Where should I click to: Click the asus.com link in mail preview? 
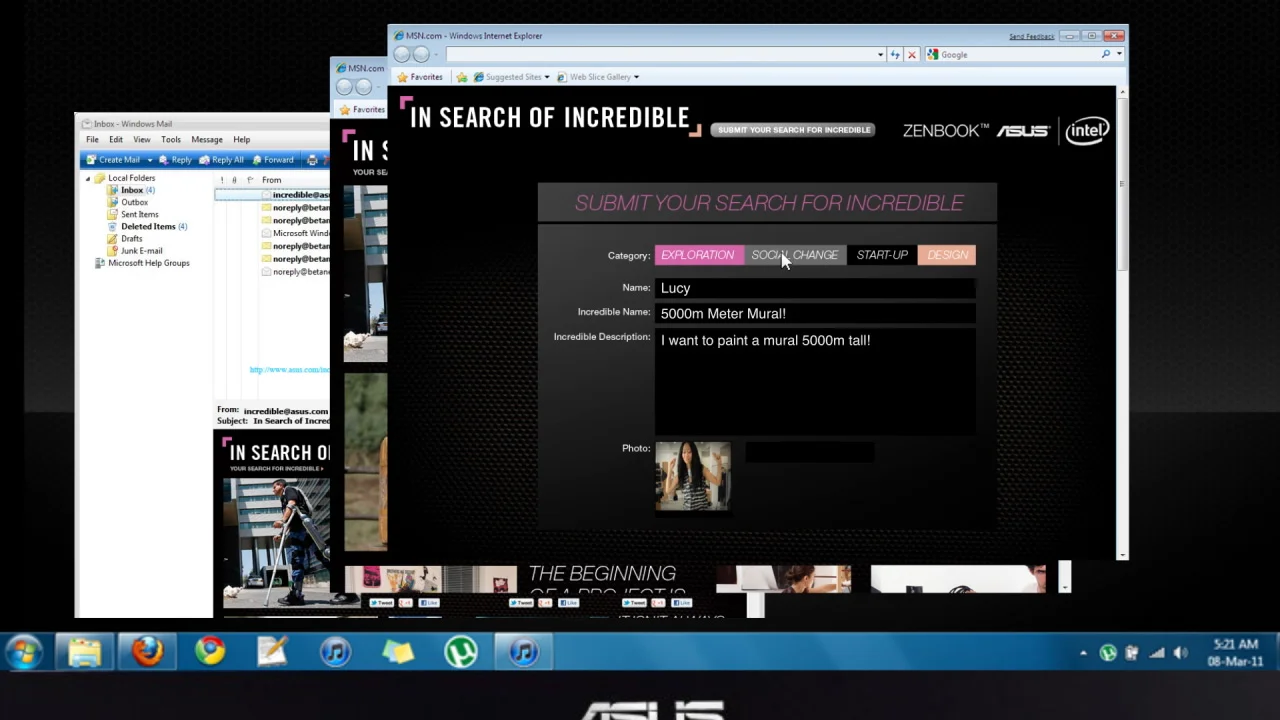coord(289,370)
